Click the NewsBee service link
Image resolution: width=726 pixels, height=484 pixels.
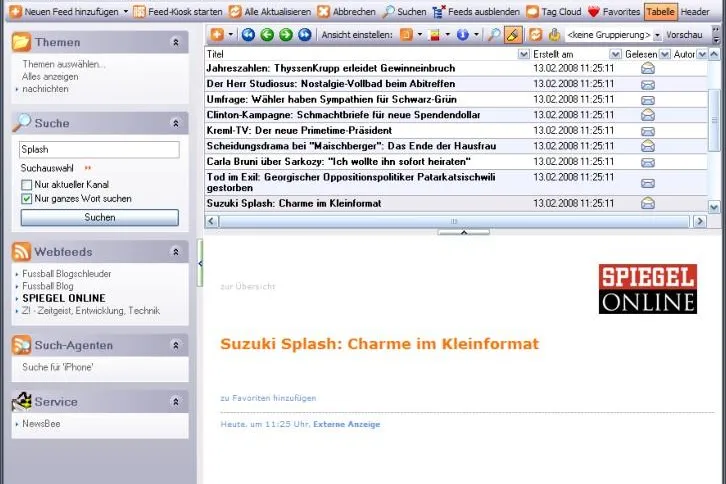tap(41, 424)
